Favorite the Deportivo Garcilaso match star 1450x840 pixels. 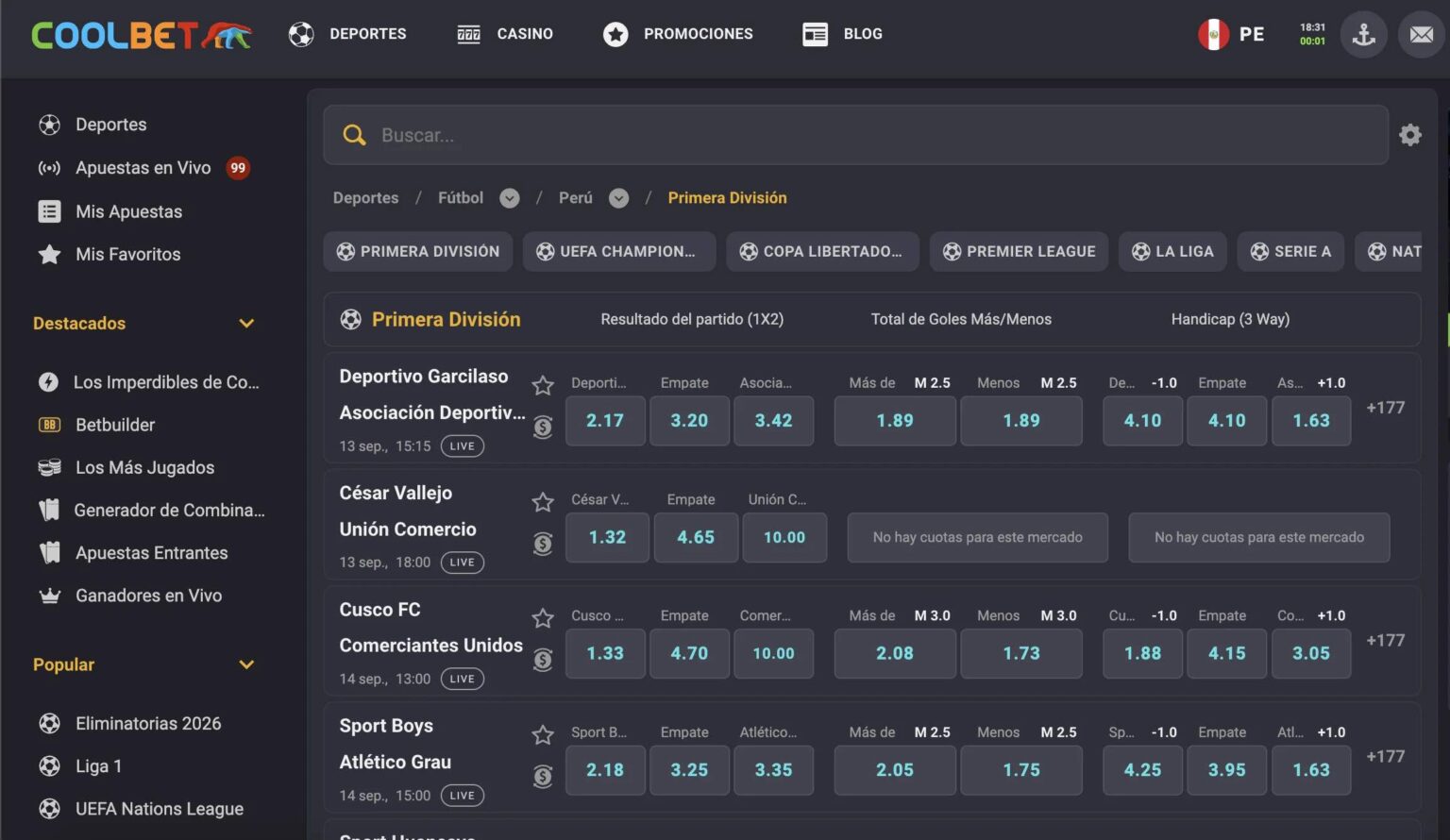543,386
